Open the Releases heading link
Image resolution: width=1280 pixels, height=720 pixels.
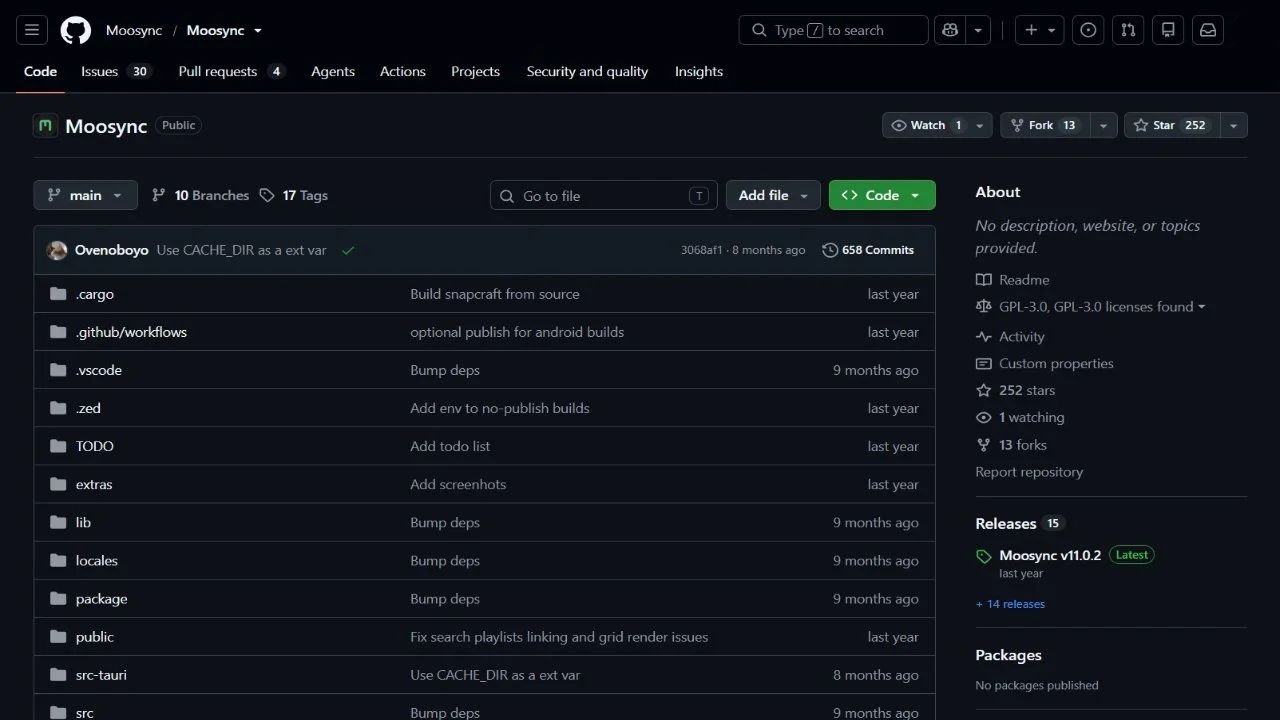(x=1005, y=524)
